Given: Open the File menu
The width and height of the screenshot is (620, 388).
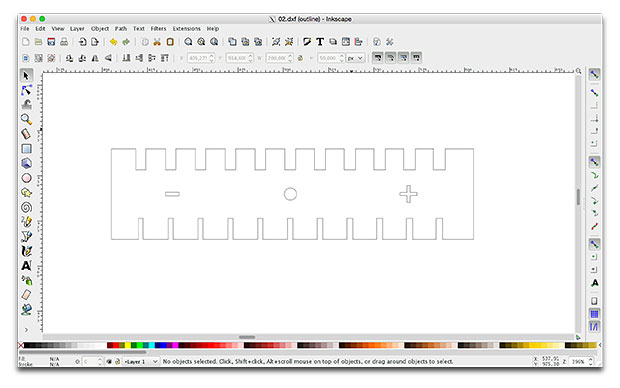Looking at the screenshot, I should [25, 28].
